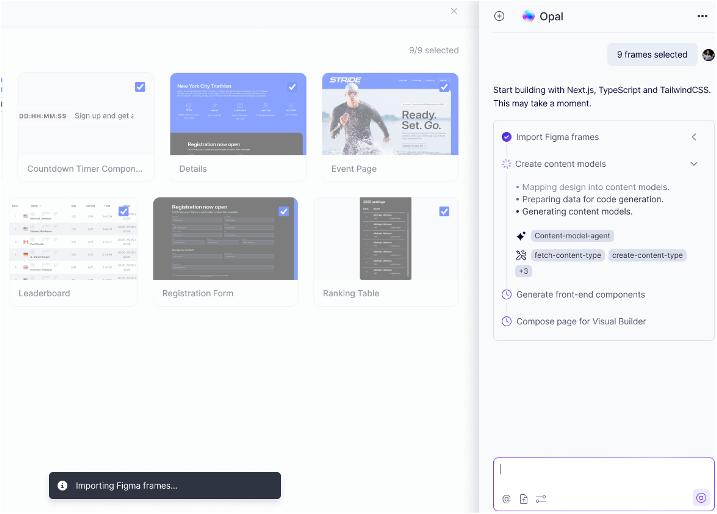Click the new chat plus icon
This screenshot has width=717, height=514.
(499, 16)
